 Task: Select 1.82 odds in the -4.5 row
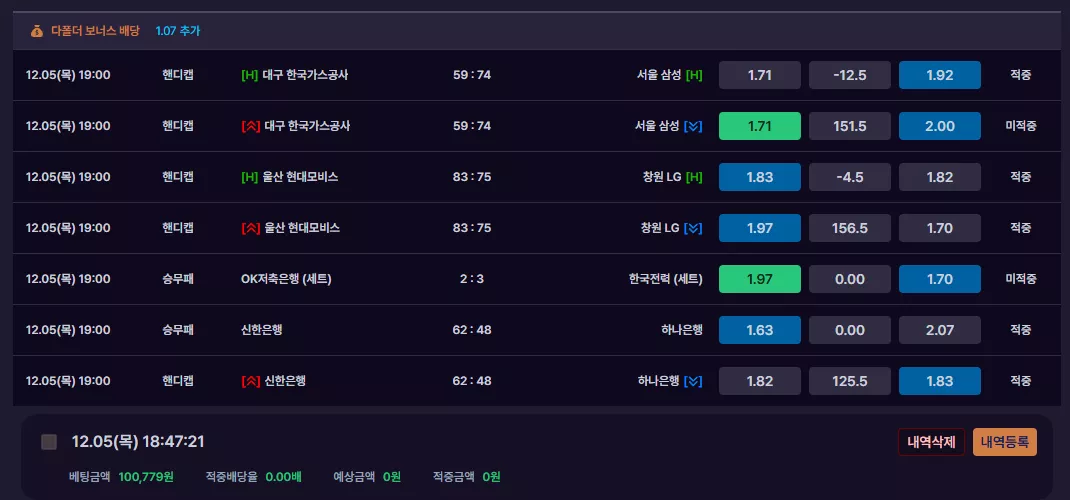pyautogui.click(x=940, y=177)
